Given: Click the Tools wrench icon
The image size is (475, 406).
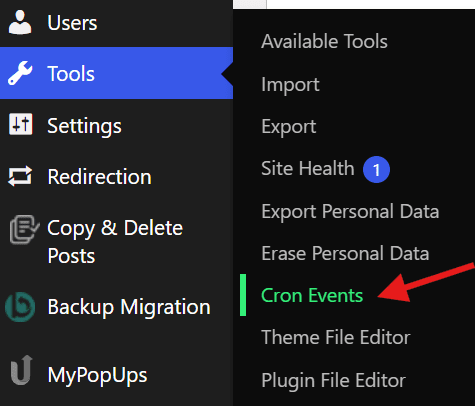Looking at the screenshot, I should (x=20, y=73).
